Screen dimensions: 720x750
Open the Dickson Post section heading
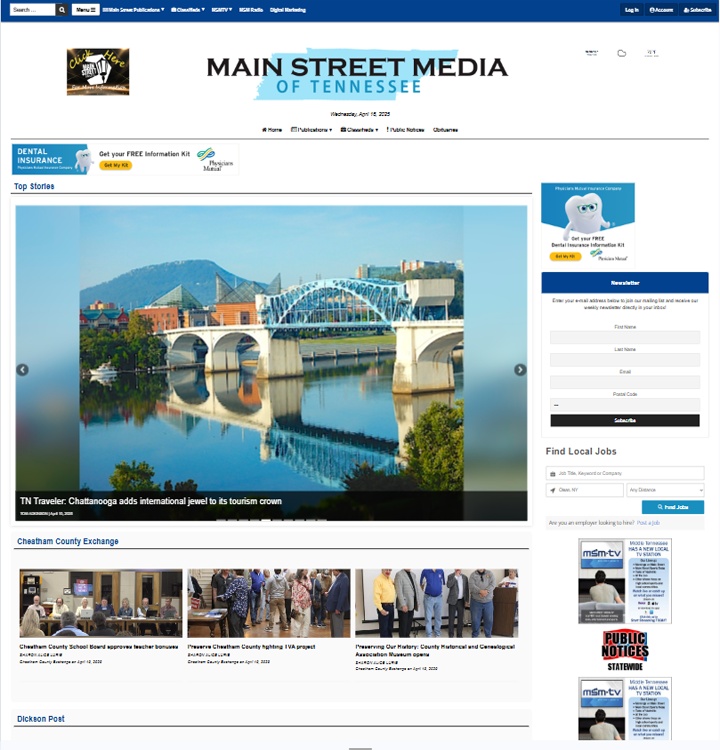(x=41, y=719)
